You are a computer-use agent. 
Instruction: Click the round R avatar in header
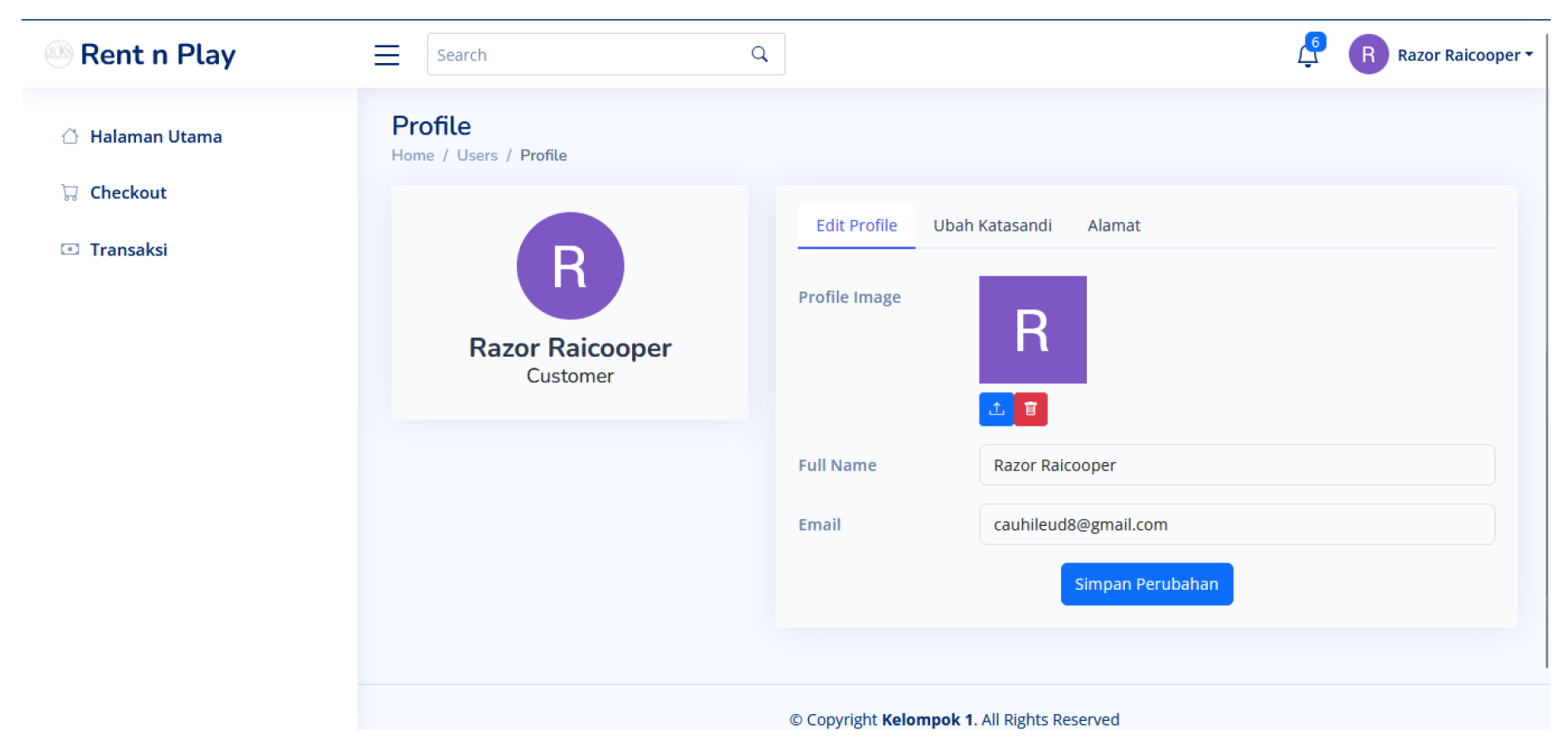(x=1368, y=55)
